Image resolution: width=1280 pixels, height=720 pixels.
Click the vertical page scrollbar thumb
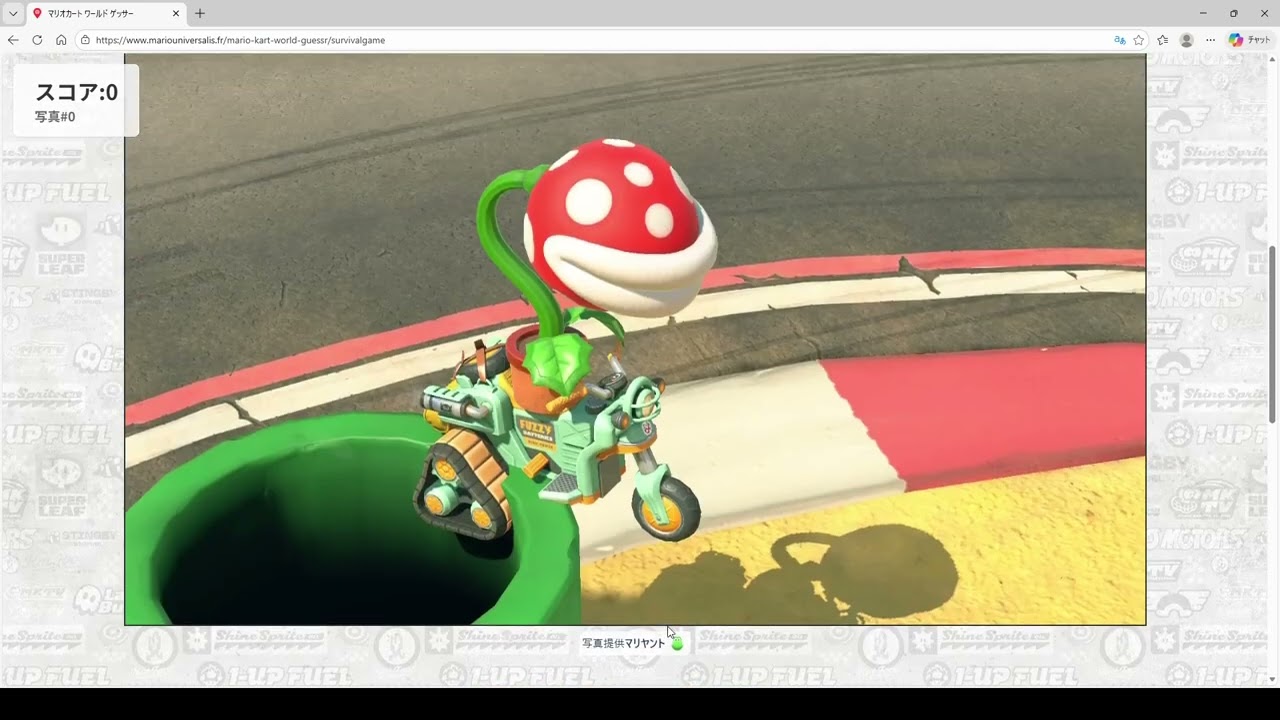pos(1273,334)
